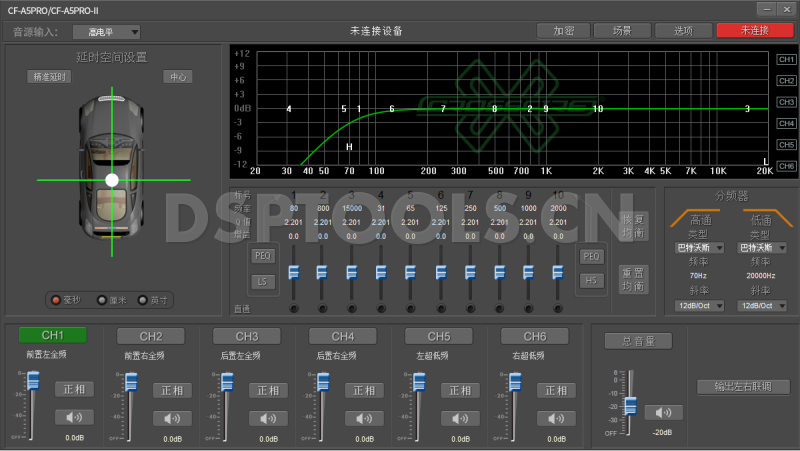Expand the high-pass filter type dropdown
Screen dimensions: 800x451
[699, 247]
